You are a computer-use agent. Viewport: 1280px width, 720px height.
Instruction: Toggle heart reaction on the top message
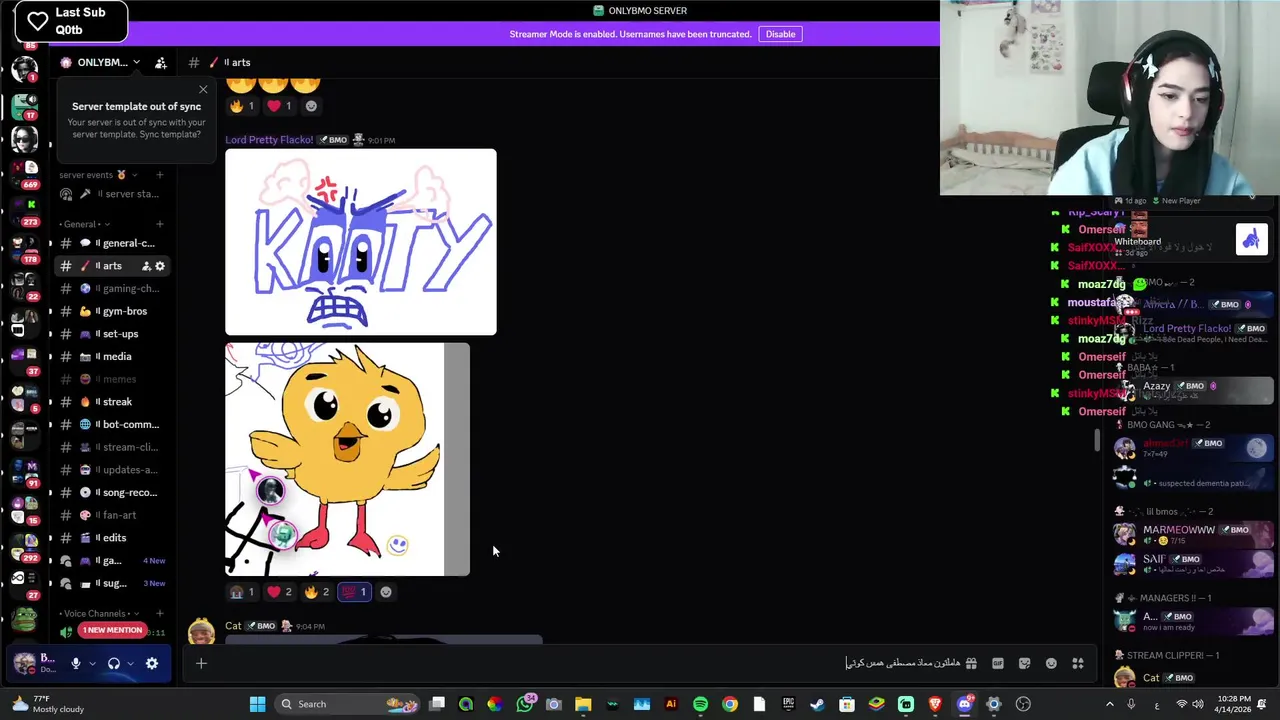279,106
